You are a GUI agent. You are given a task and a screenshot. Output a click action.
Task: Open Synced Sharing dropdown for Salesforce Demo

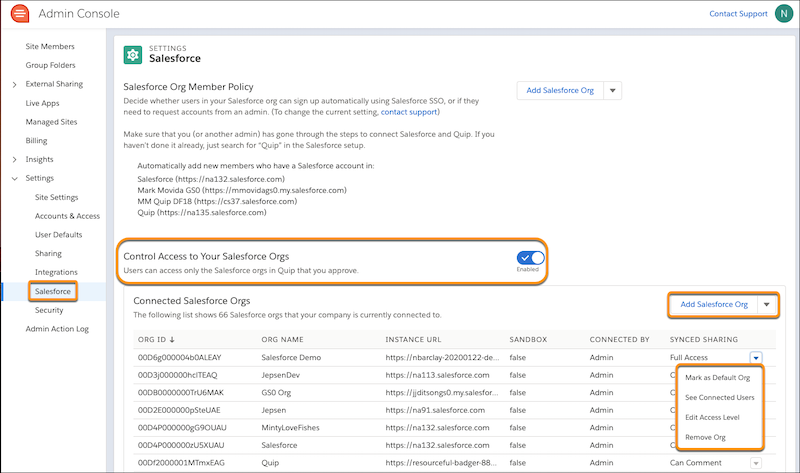756,358
